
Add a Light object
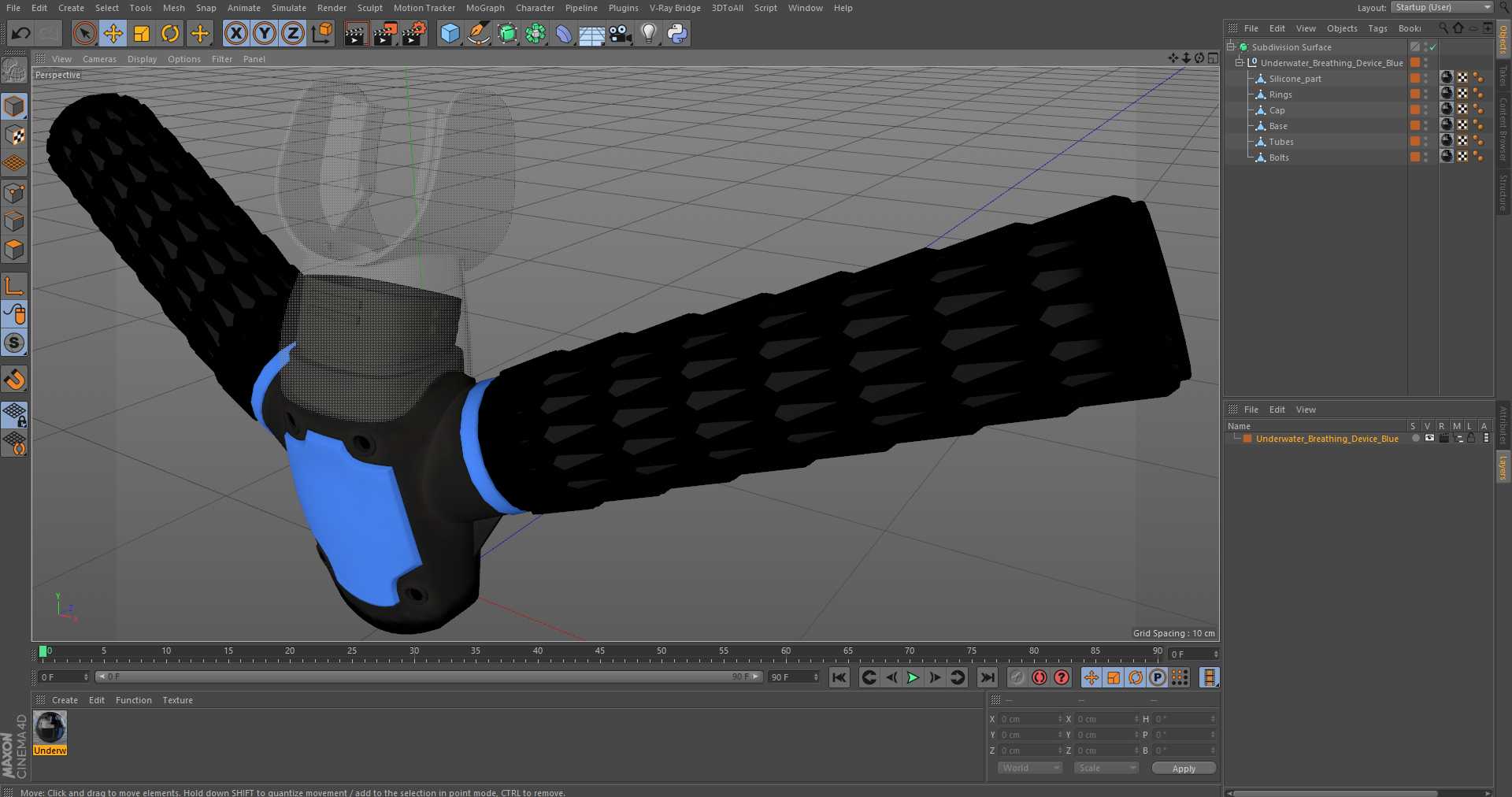tap(648, 33)
